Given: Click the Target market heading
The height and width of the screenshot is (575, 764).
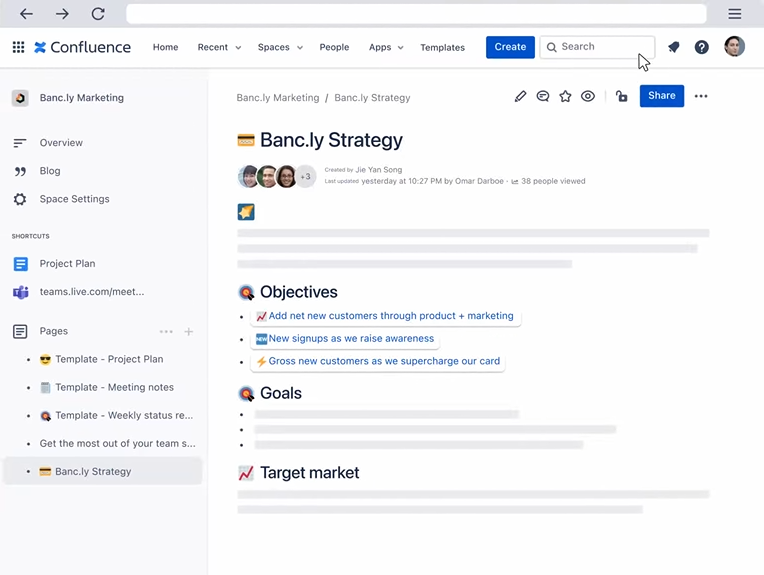Looking at the screenshot, I should pyautogui.click(x=309, y=473).
